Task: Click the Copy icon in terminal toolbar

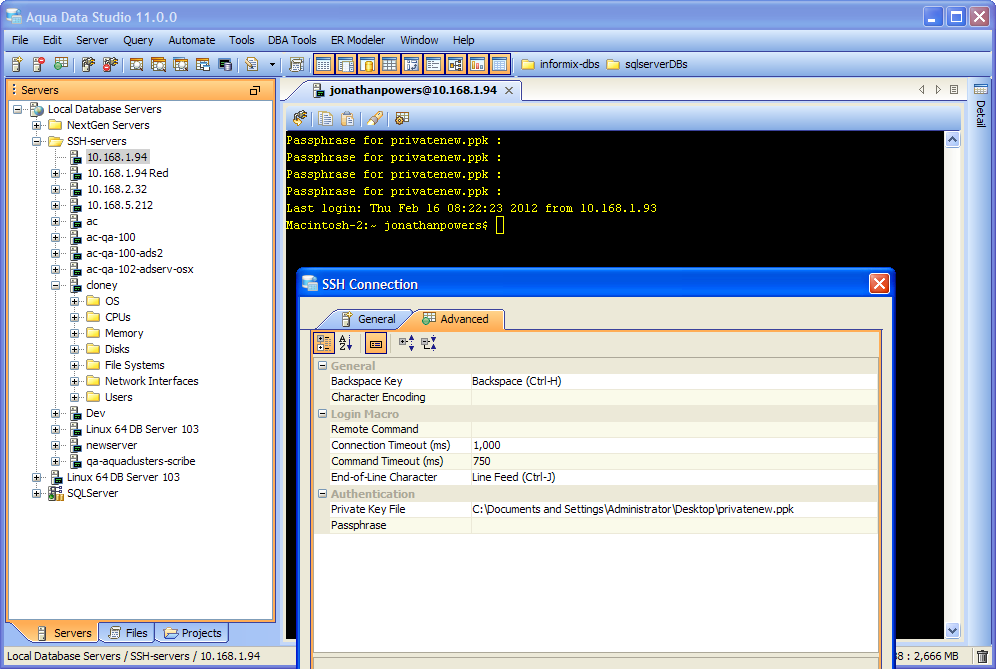Action: point(325,118)
